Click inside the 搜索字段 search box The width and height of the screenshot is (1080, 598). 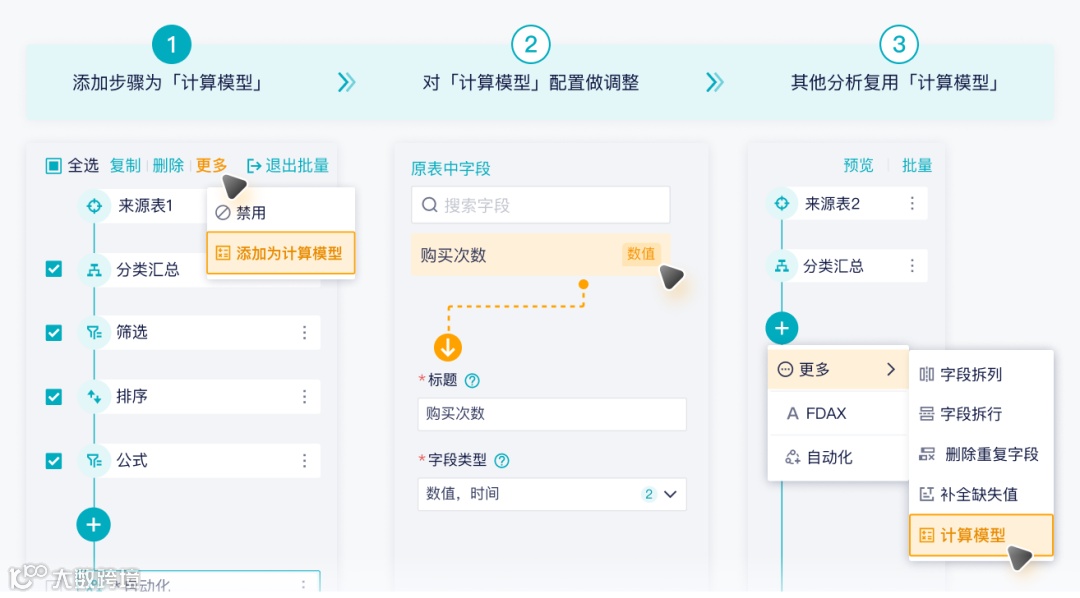coord(540,204)
